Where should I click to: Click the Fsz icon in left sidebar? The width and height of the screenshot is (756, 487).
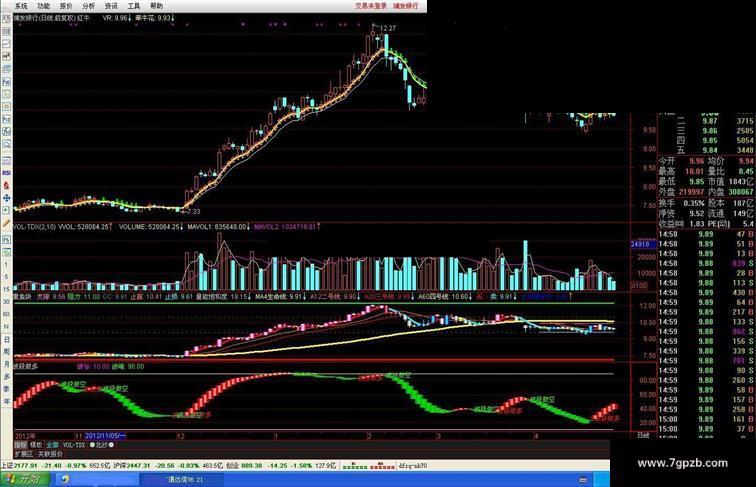(x=6, y=119)
